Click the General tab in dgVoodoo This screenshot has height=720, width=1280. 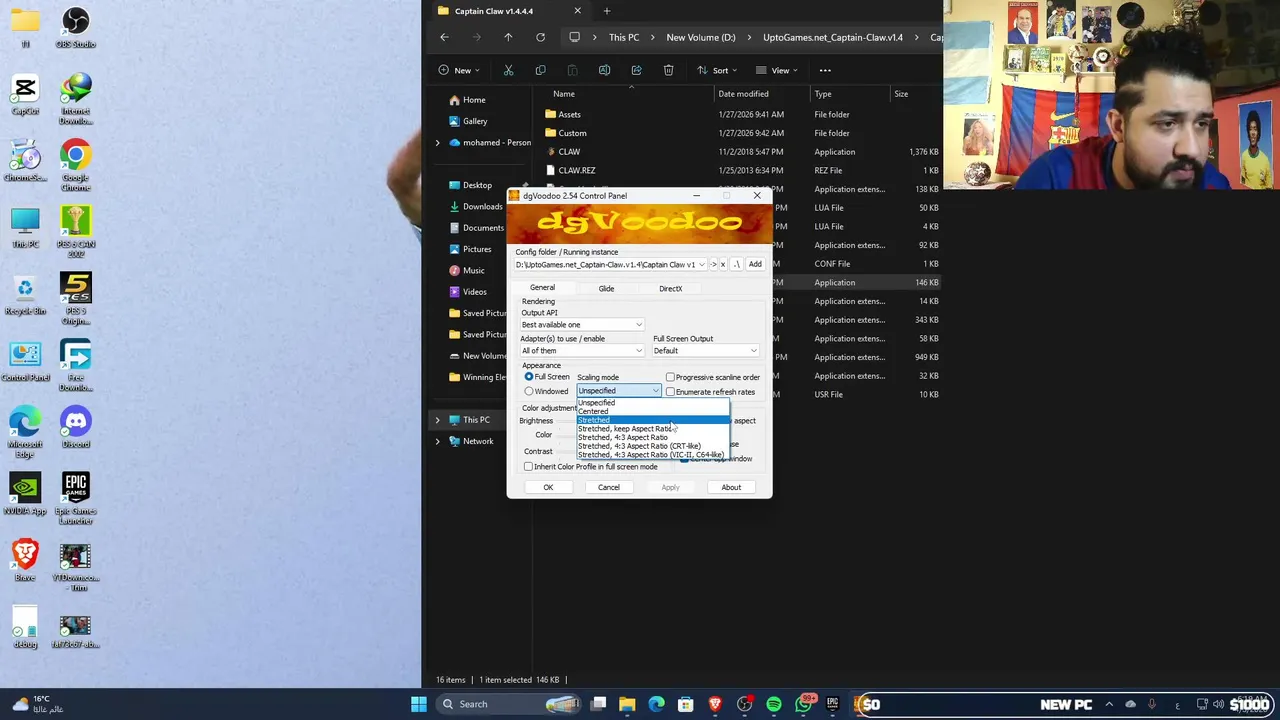[542, 287]
